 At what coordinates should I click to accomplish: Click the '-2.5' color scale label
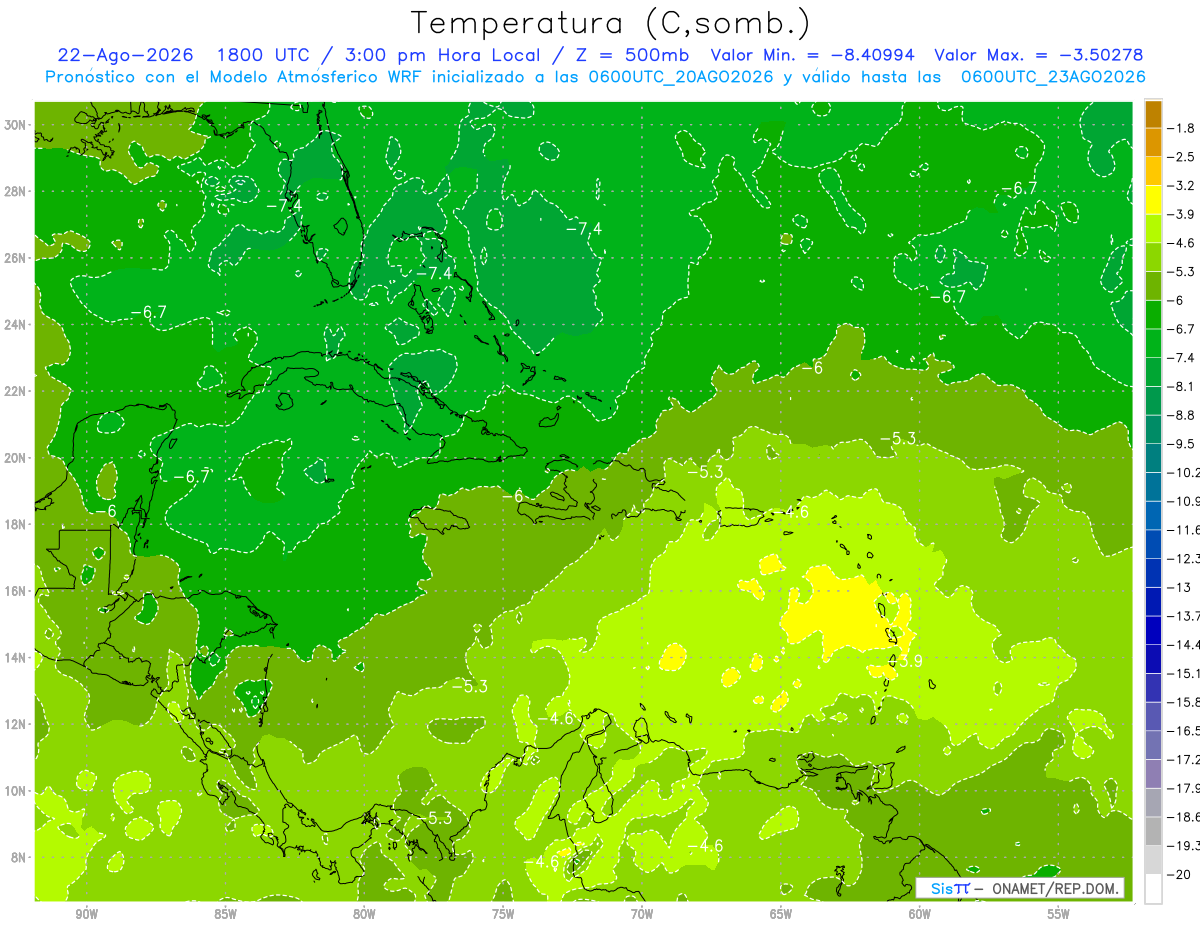point(1181,157)
